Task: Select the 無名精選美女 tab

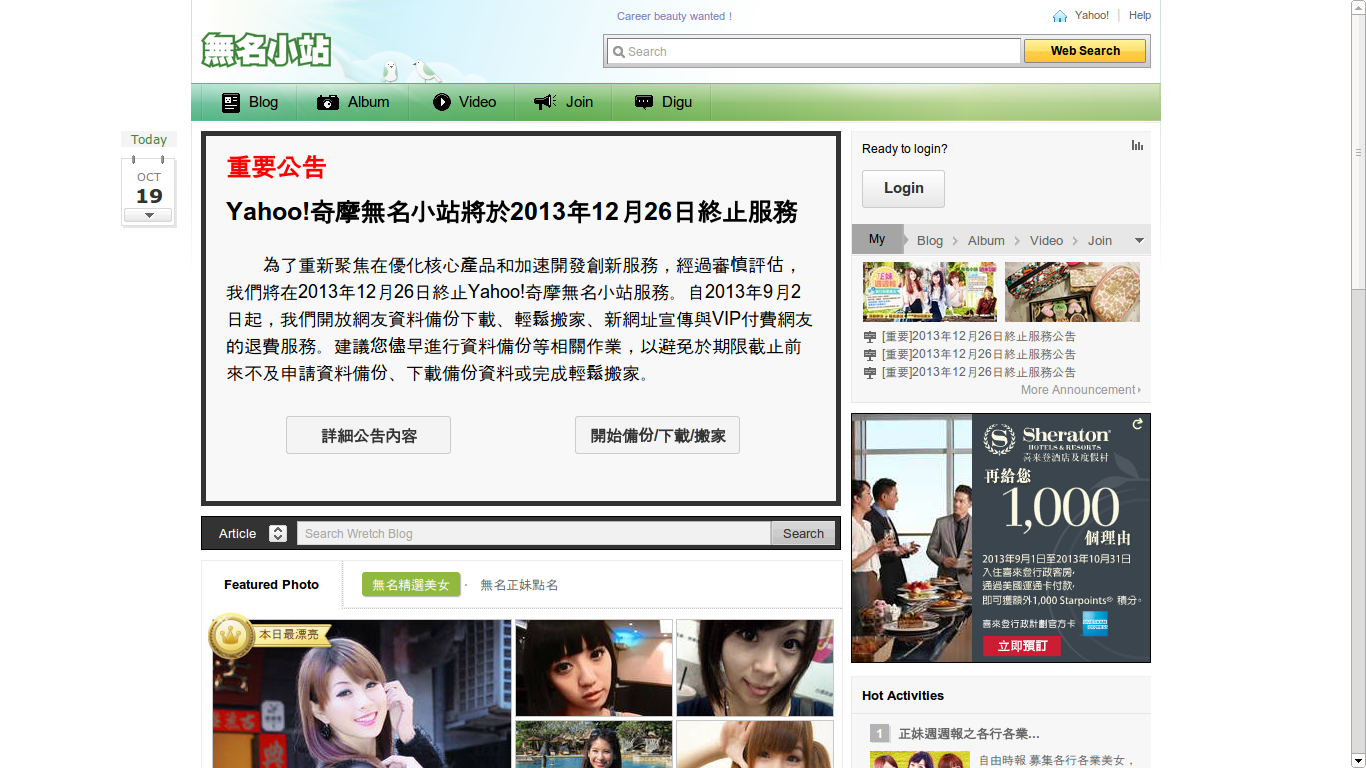Action: tap(411, 585)
